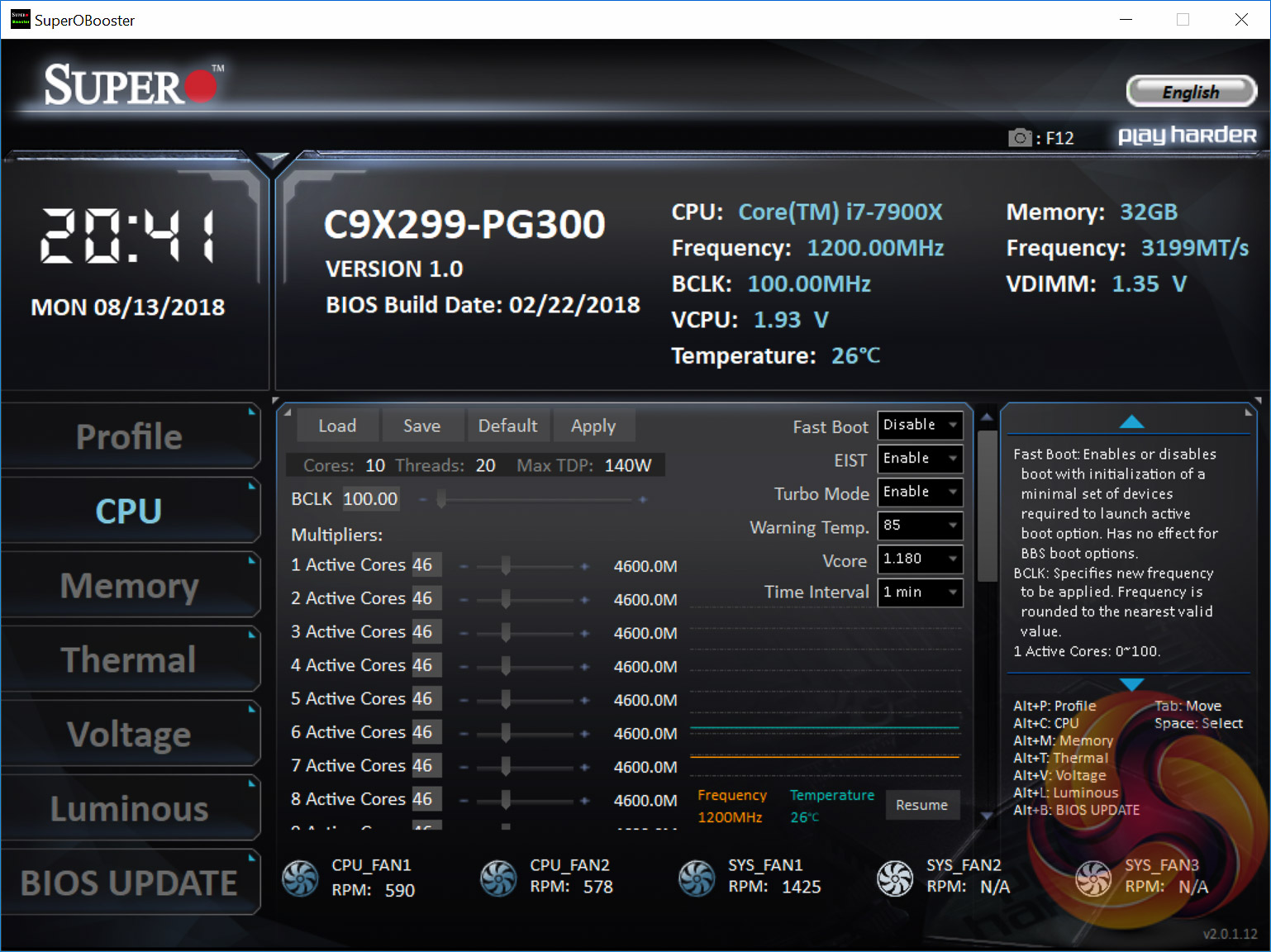This screenshot has width=1271, height=952.
Task: Go to the Thermal tab
Action: tap(130, 660)
